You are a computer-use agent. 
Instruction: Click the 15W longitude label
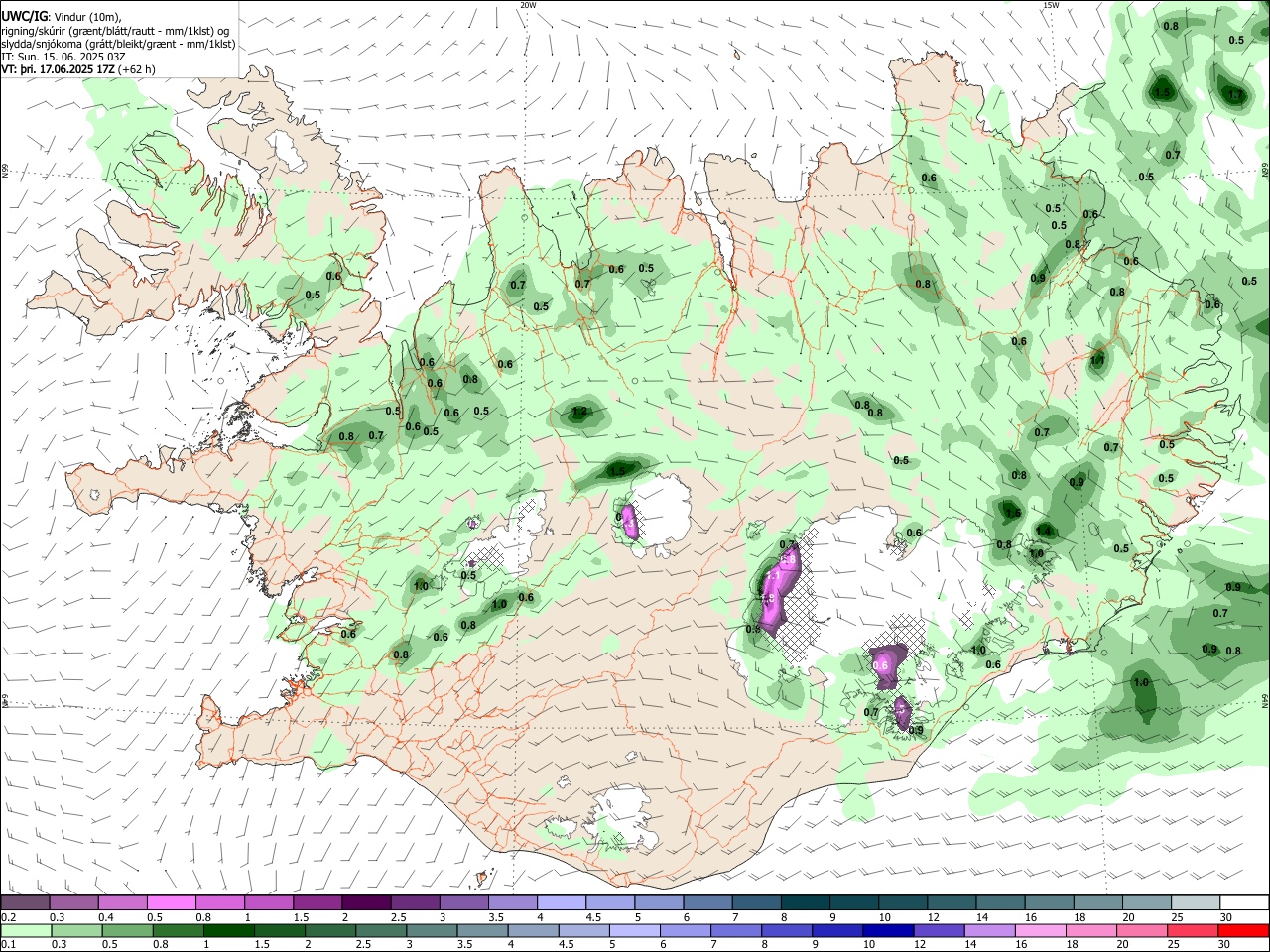coord(1051,5)
